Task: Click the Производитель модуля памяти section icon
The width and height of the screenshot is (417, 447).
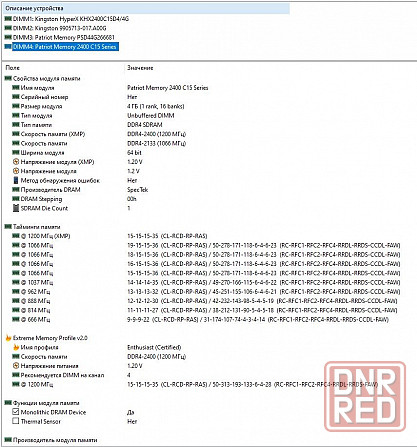Action: click(8, 440)
